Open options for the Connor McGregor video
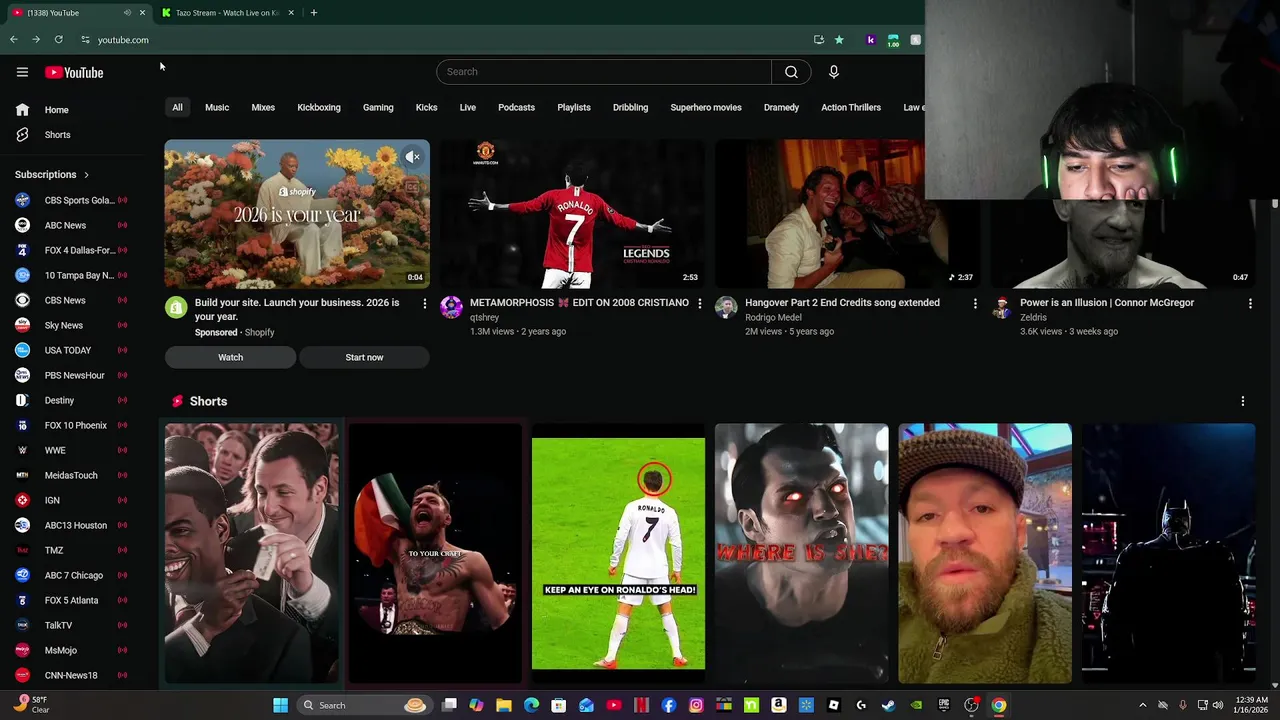 tap(1250, 303)
